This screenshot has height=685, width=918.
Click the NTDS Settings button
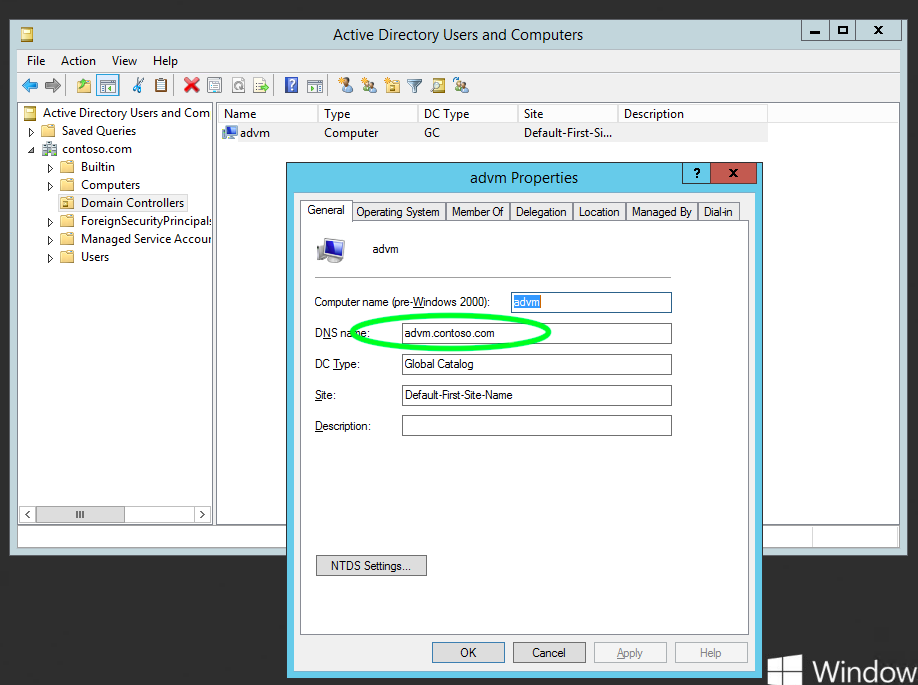pyautogui.click(x=371, y=565)
